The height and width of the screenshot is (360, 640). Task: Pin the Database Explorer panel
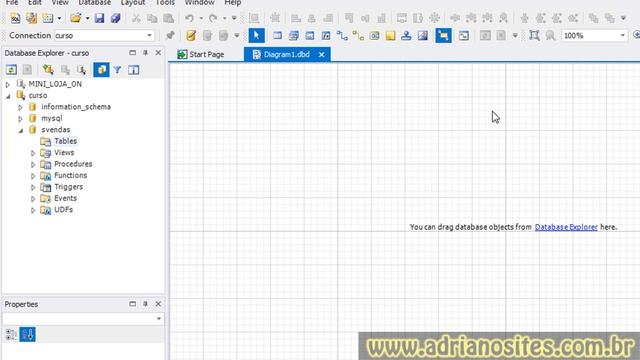coord(145,53)
